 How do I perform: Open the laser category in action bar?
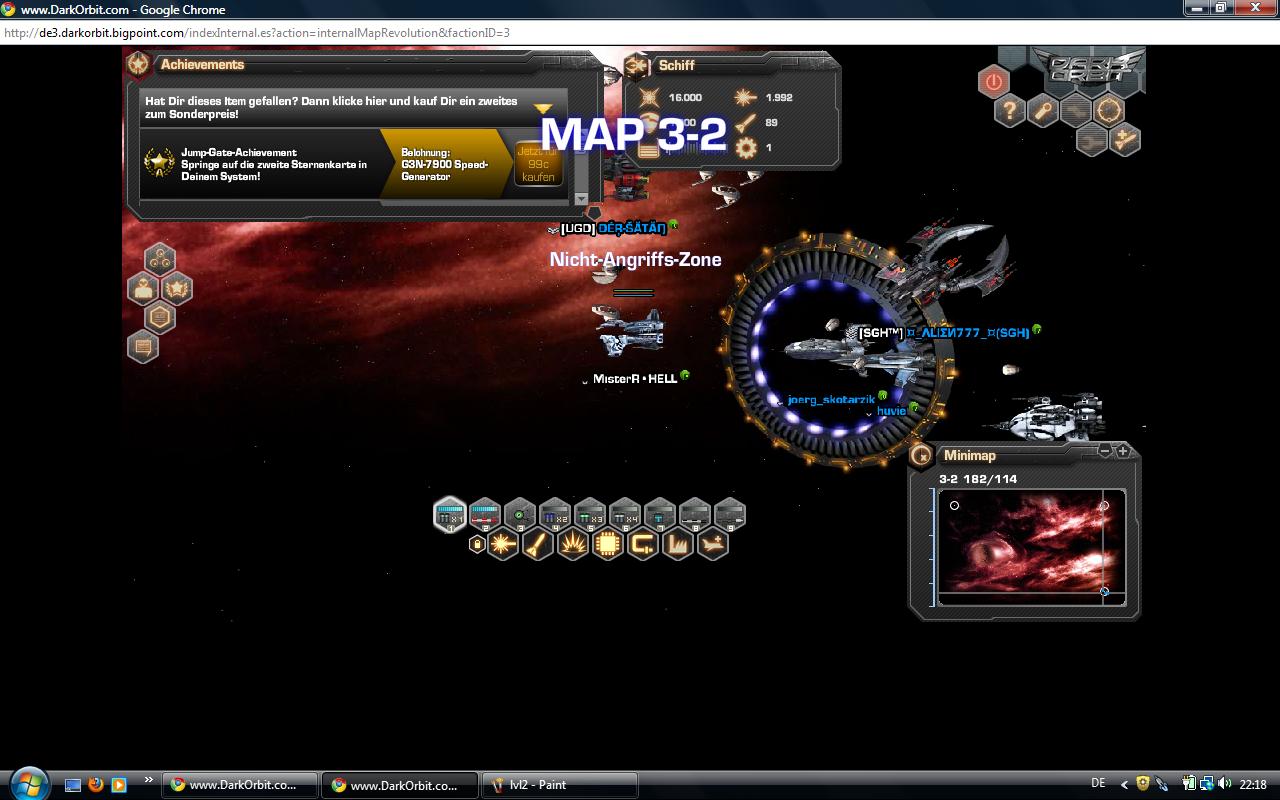503,544
